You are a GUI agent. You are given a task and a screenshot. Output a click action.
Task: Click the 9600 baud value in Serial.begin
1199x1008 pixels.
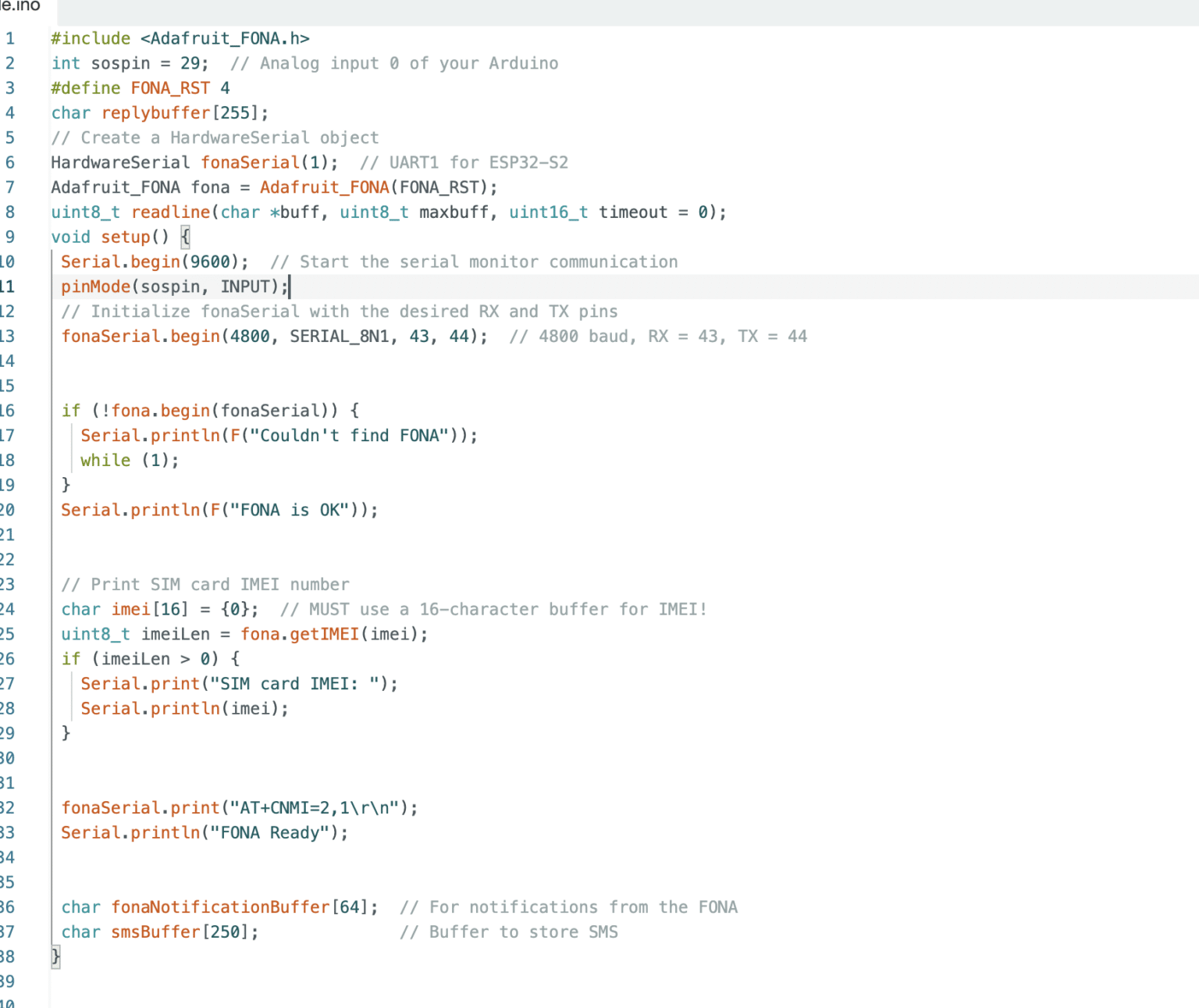[210, 262]
